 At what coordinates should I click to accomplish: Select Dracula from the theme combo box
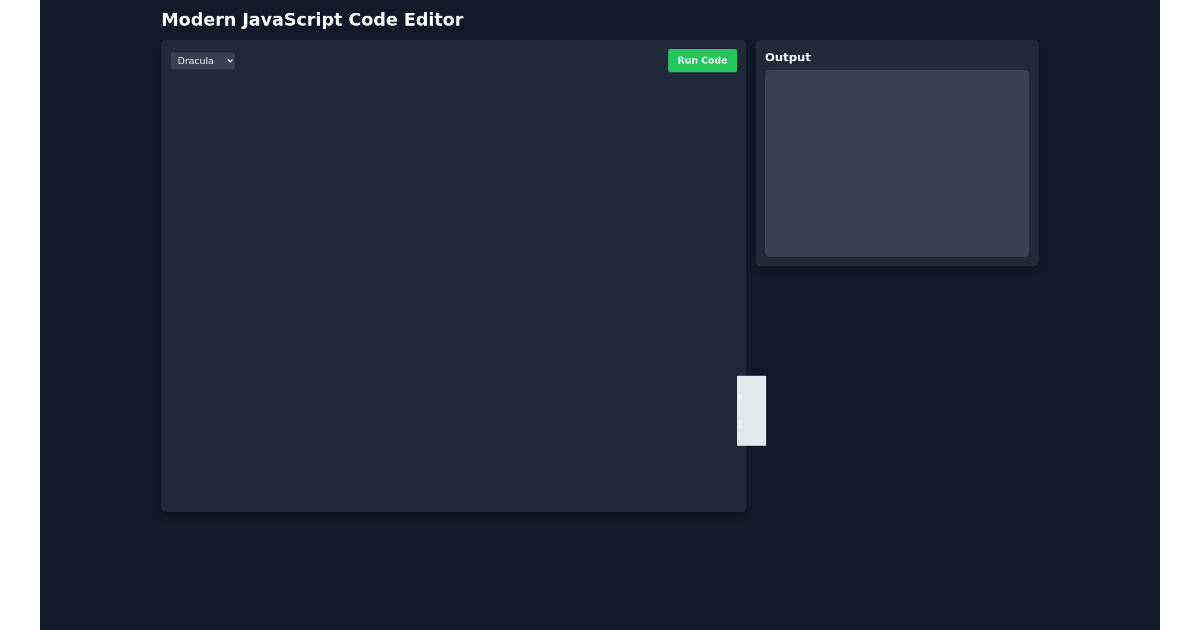point(203,60)
